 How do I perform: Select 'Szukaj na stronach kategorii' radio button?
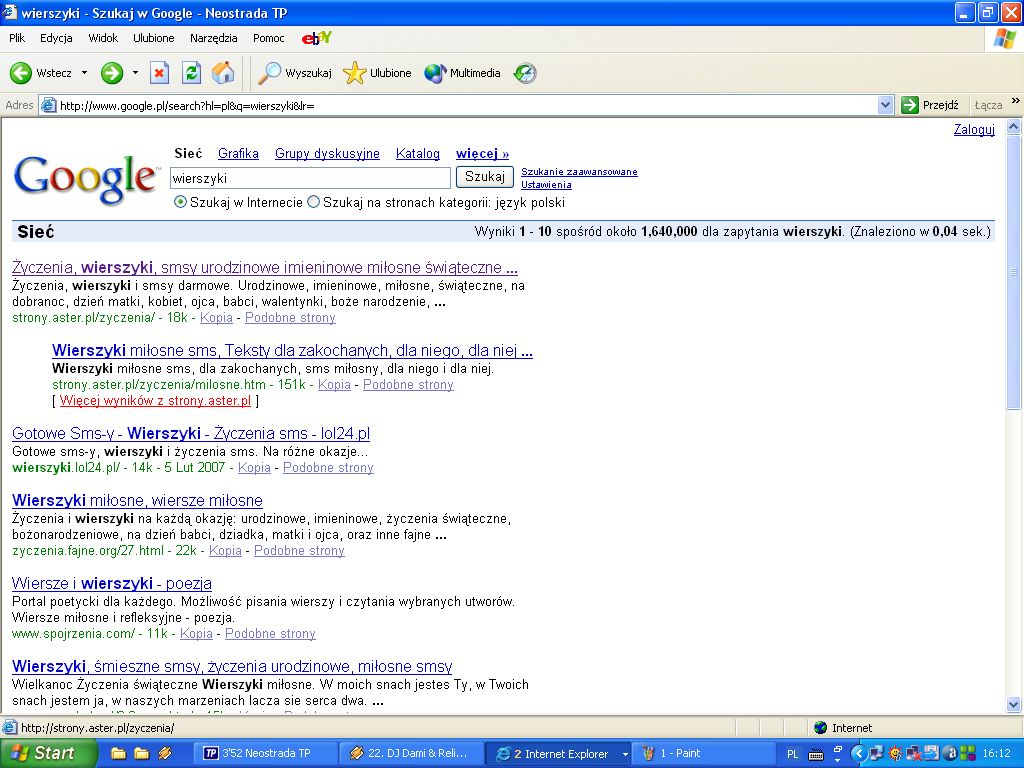[x=314, y=202]
